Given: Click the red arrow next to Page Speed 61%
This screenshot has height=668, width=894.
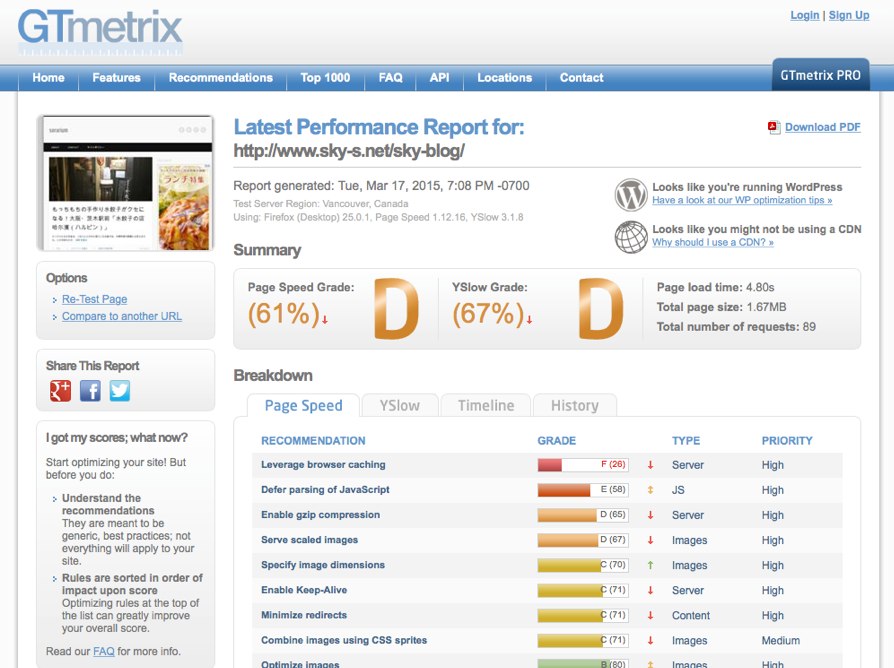Looking at the screenshot, I should pyautogui.click(x=325, y=320).
